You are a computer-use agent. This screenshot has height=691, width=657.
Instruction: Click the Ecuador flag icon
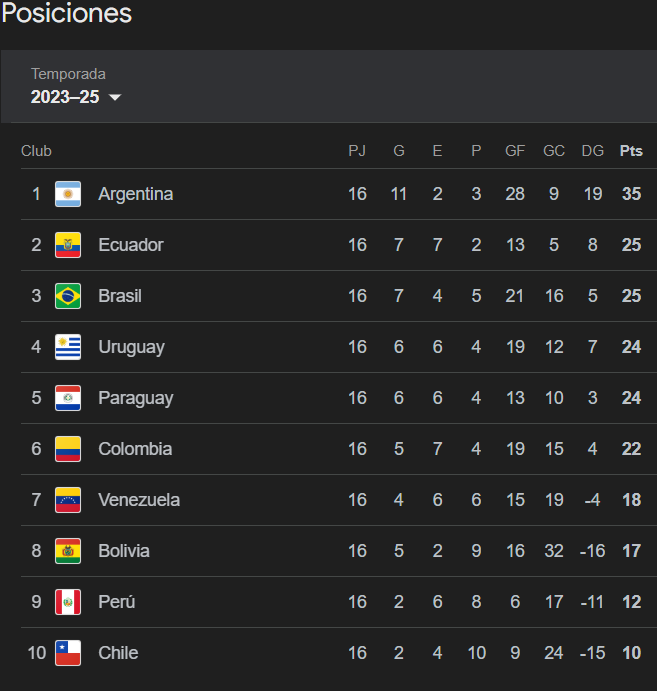(68, 245)
